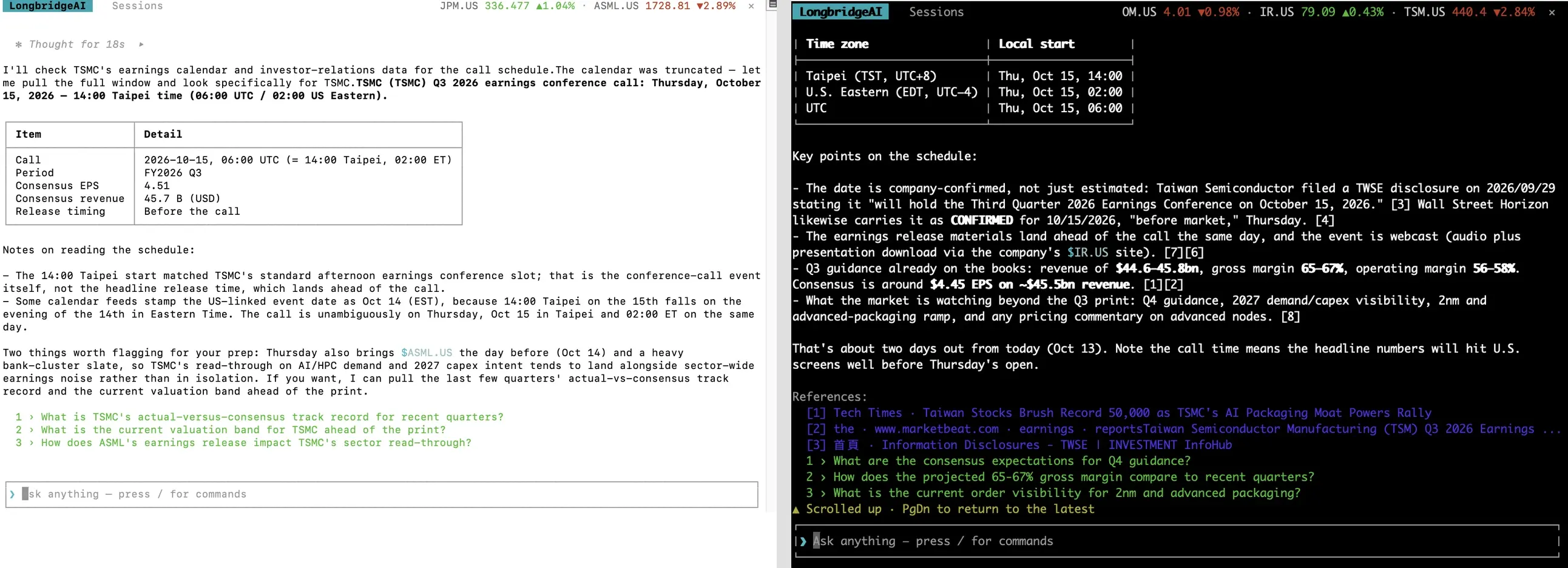Expand the 'Thought for 18s' disclosure arrow
Image resolution: width=1568 pixels, height=568 pixels.
coord(141,44)
